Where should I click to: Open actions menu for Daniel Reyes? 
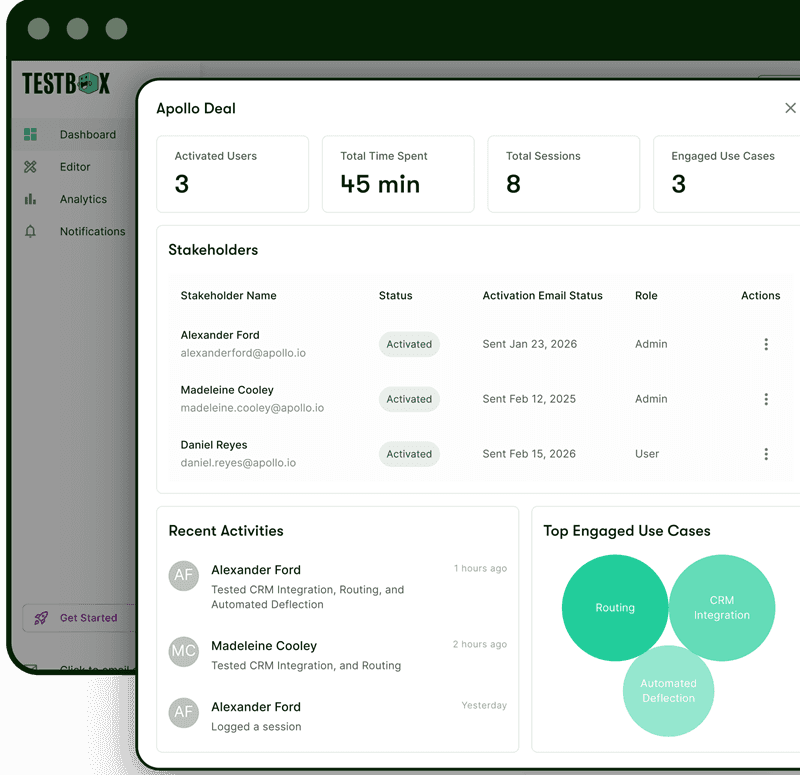pos(766,454)
